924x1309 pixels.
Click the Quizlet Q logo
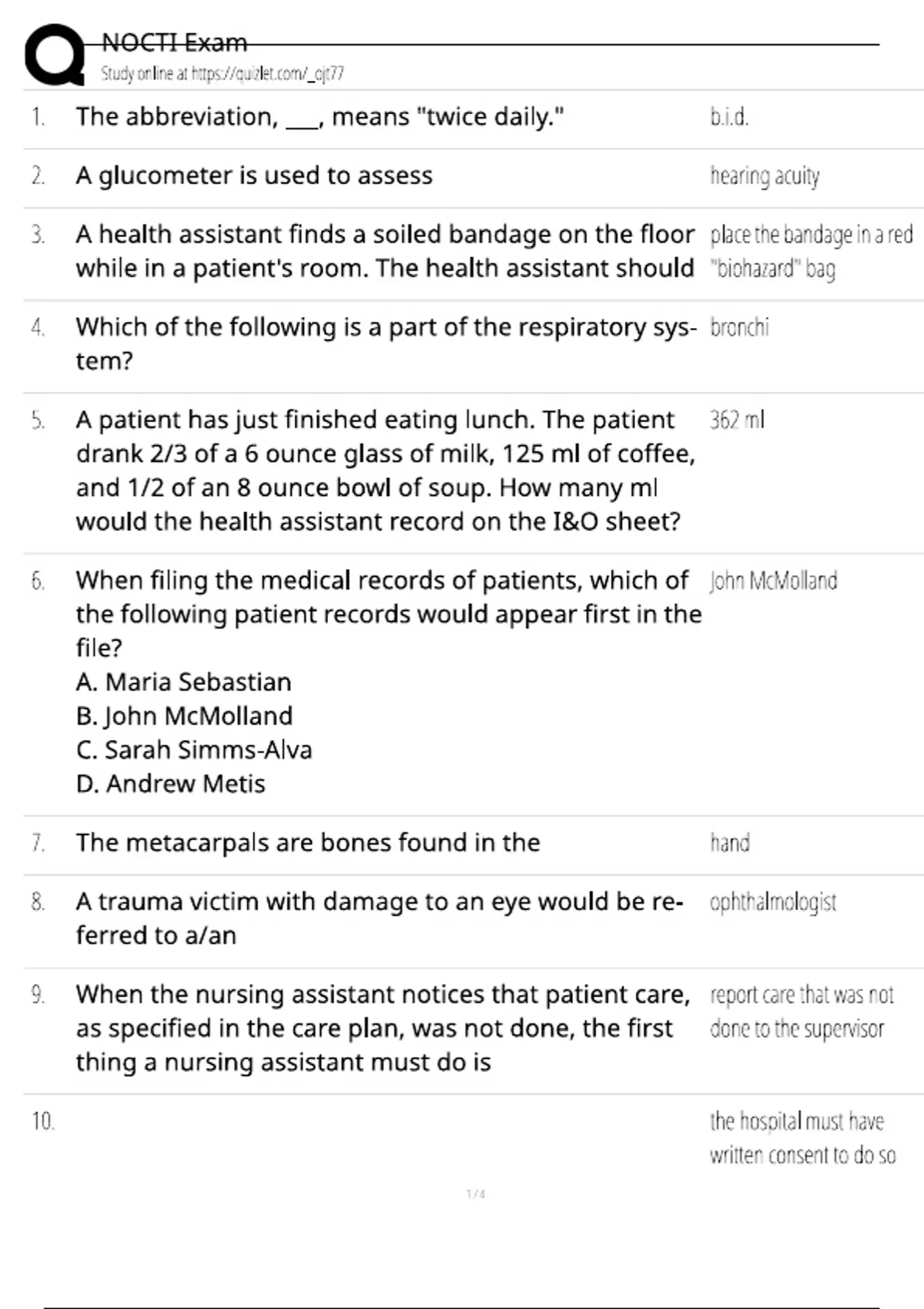55,55
